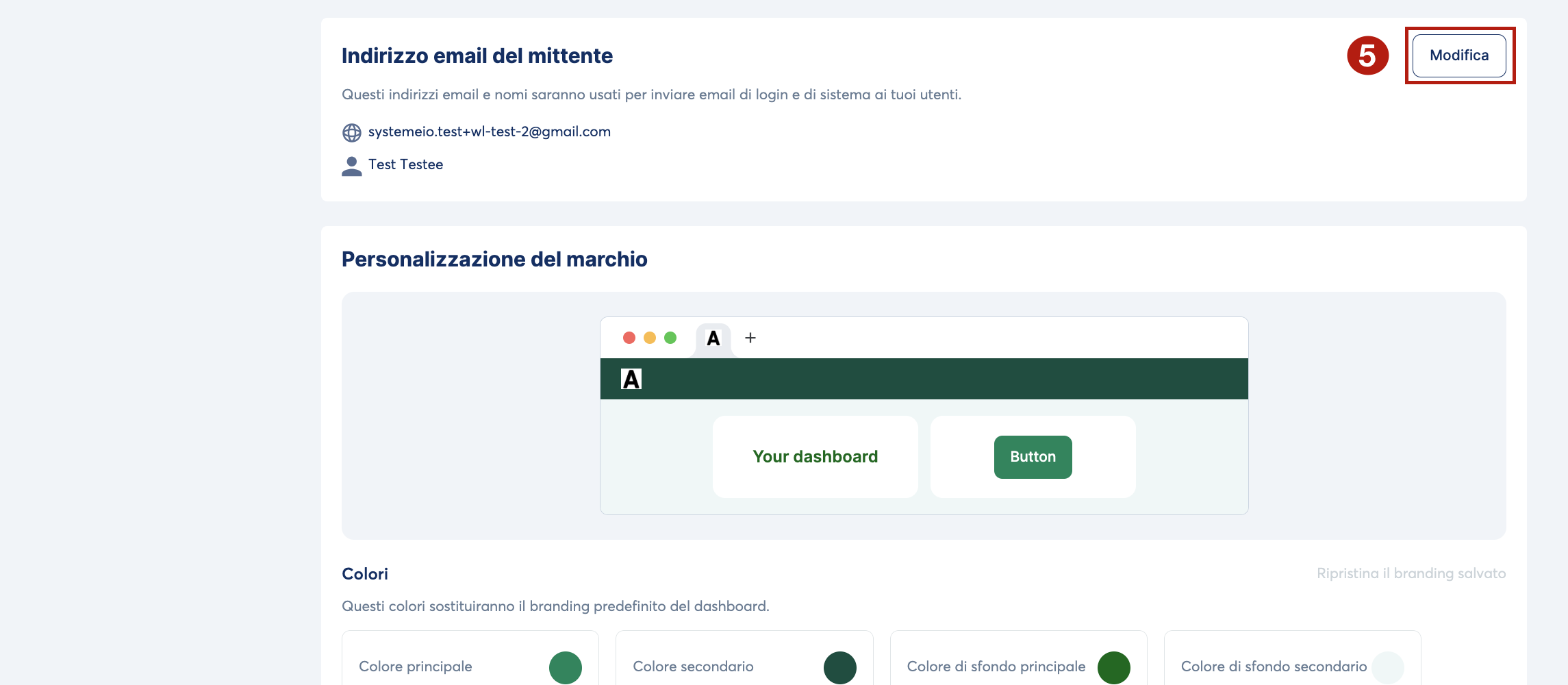Select the sender email systemeio.test+wl-test-2@gmail.com

(489, 132)
